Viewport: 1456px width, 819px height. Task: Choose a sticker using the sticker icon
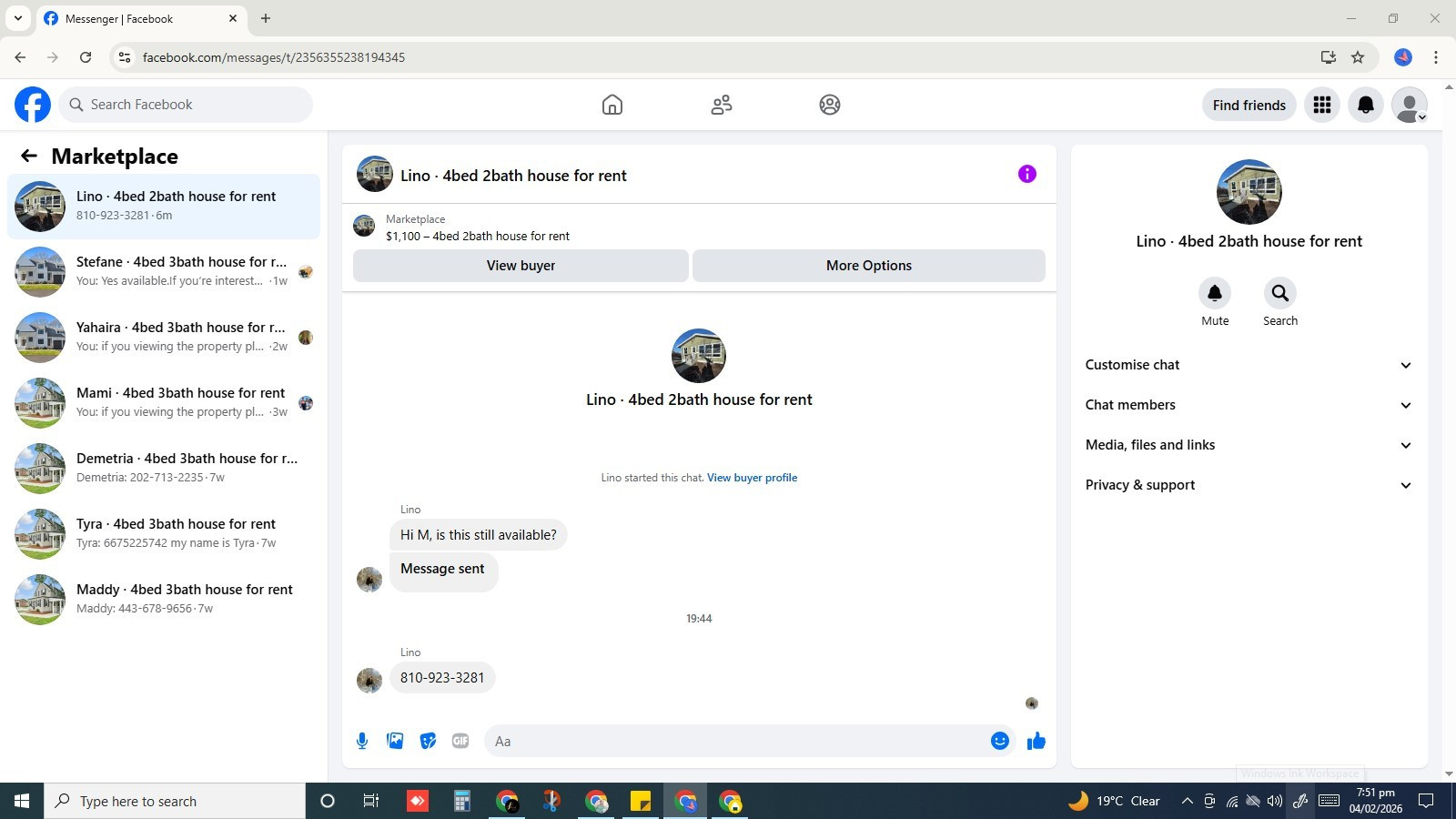428,741
